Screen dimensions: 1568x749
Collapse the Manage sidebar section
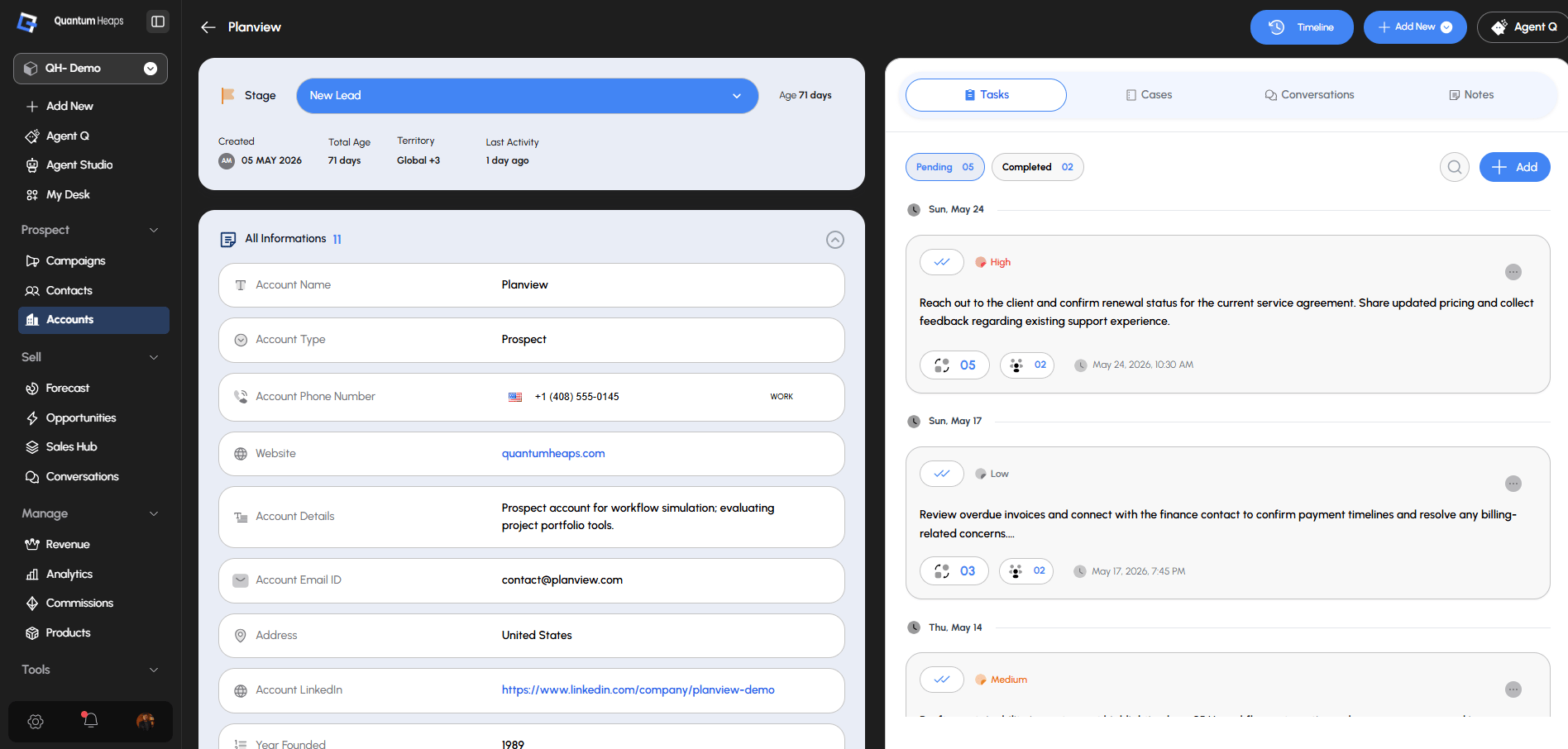[x=154, y=513]
